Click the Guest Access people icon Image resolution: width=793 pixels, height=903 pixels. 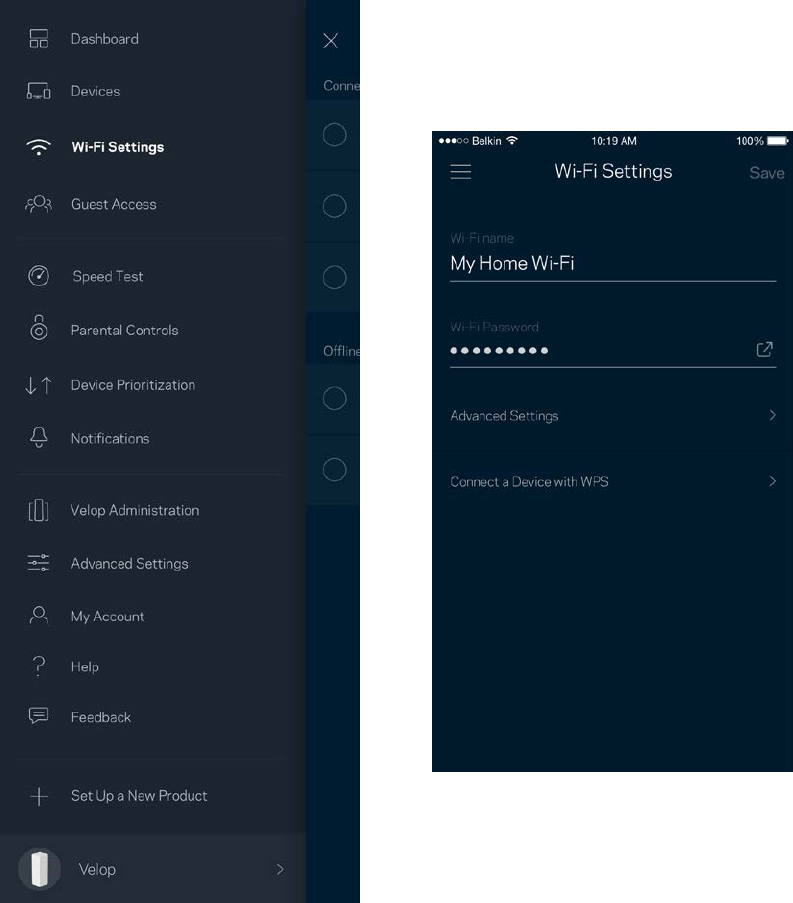(x=39, y=204)
